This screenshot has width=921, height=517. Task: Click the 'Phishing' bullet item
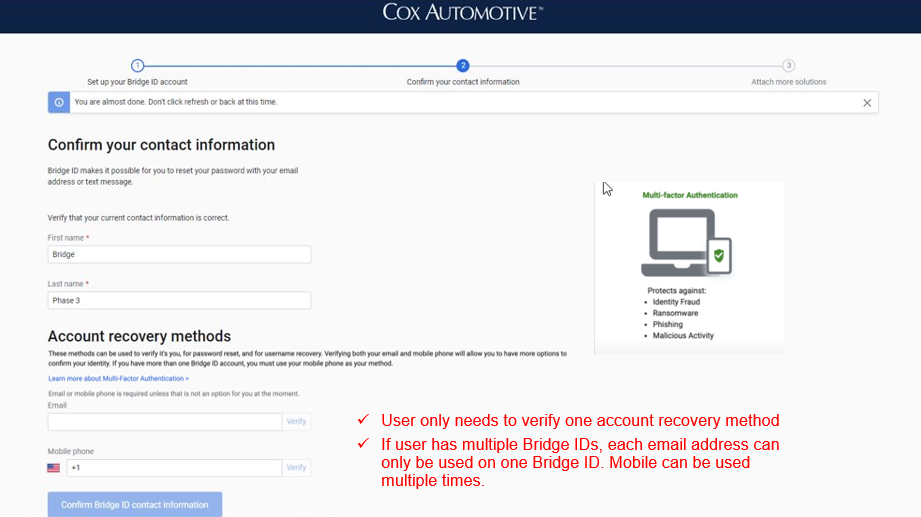click(x=668, y=324)
